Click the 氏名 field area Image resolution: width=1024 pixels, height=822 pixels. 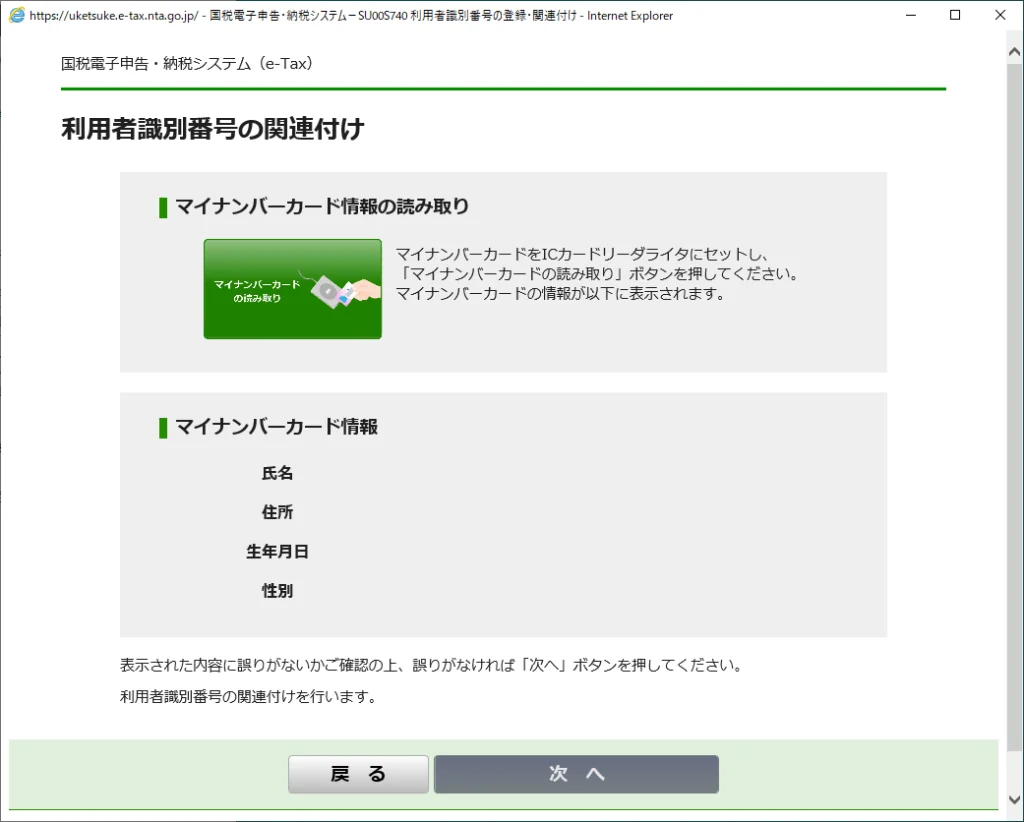(x=277, y=473)
